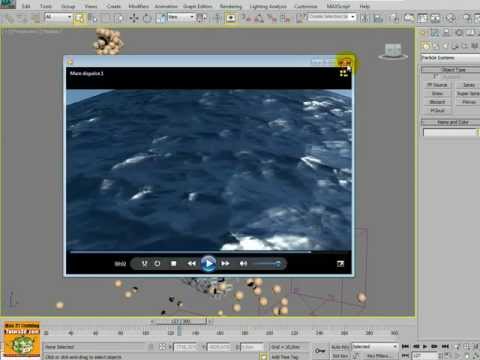Image resolution: width=480 pixels, height=360 pixels.
Task: Select Cameras category in Create panel
Action: click(455, 46)
